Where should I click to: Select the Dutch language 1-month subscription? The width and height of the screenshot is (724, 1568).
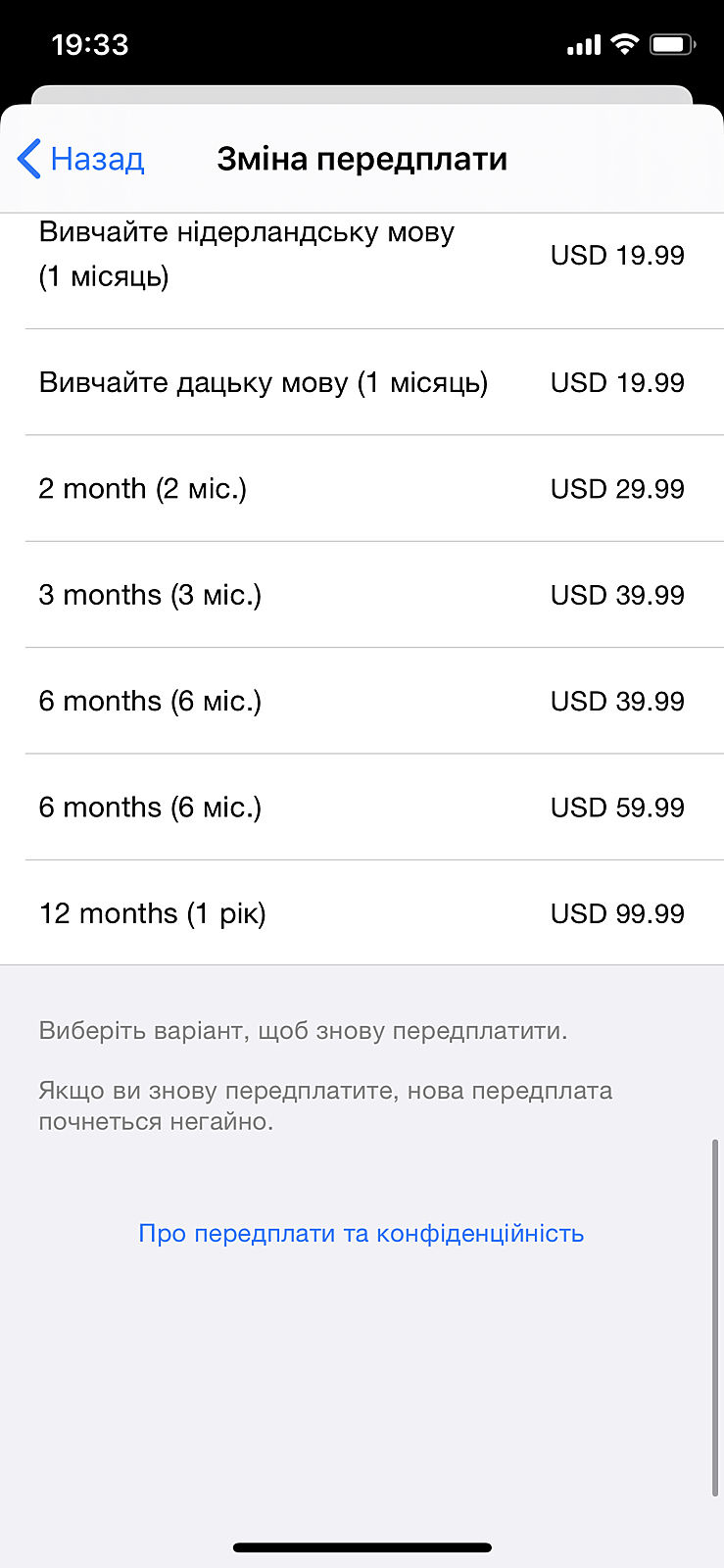point(362,256)
